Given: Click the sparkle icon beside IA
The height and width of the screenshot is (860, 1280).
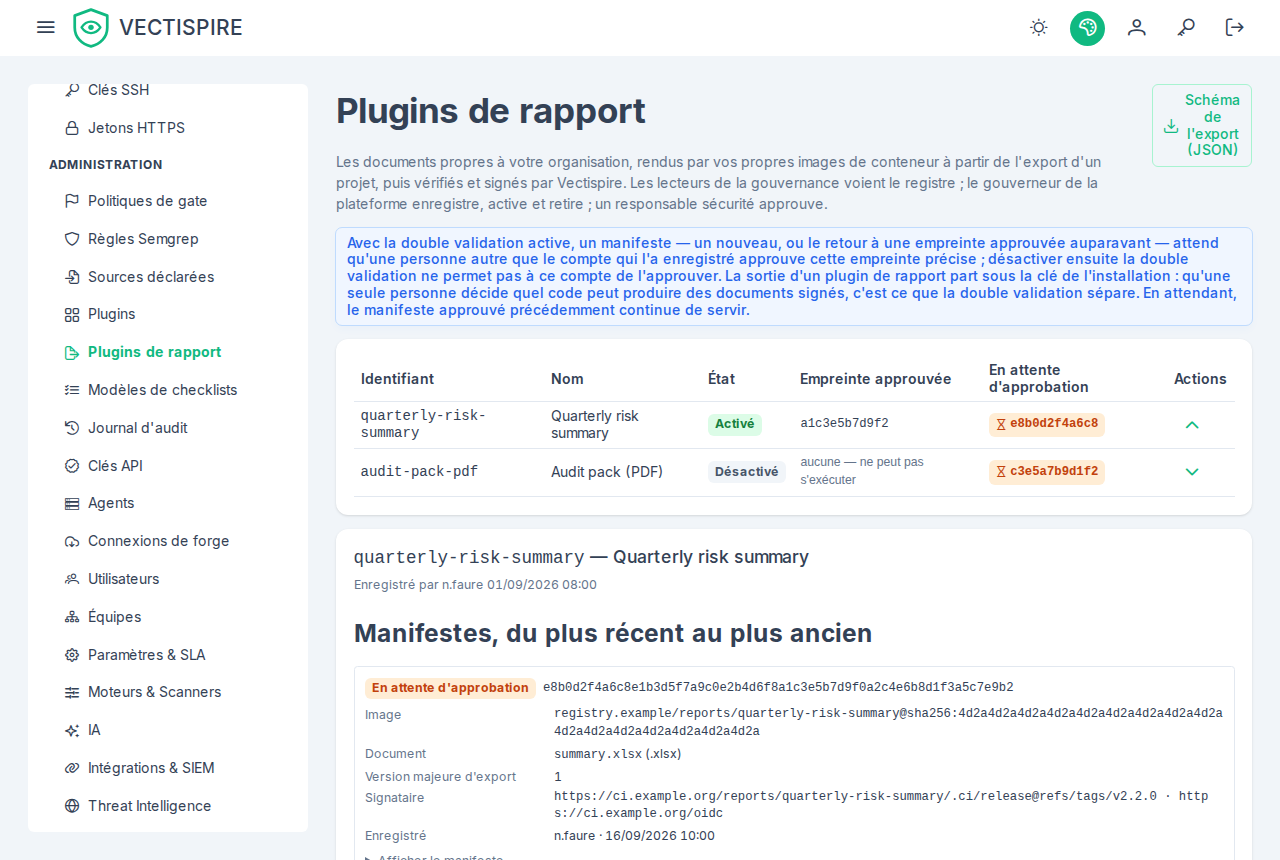Looking at the screenshot, I should tap(72, 730).
